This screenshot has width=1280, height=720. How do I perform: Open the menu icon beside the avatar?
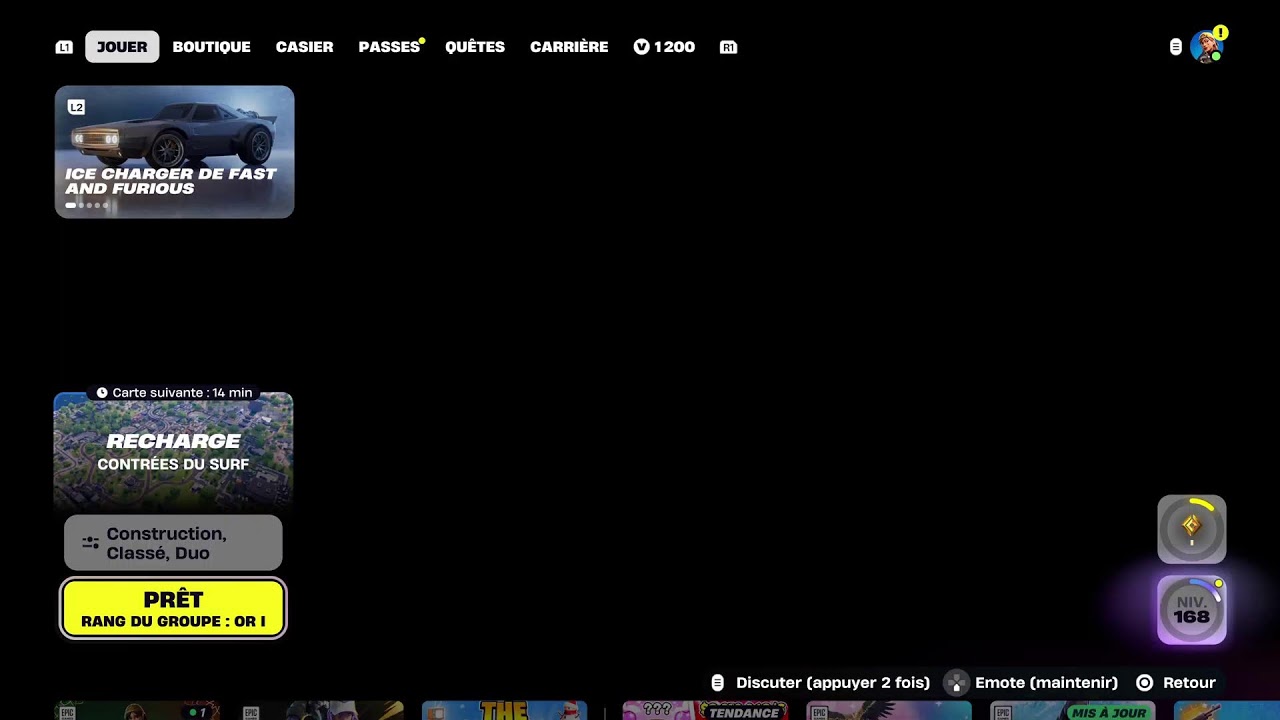1176,47
